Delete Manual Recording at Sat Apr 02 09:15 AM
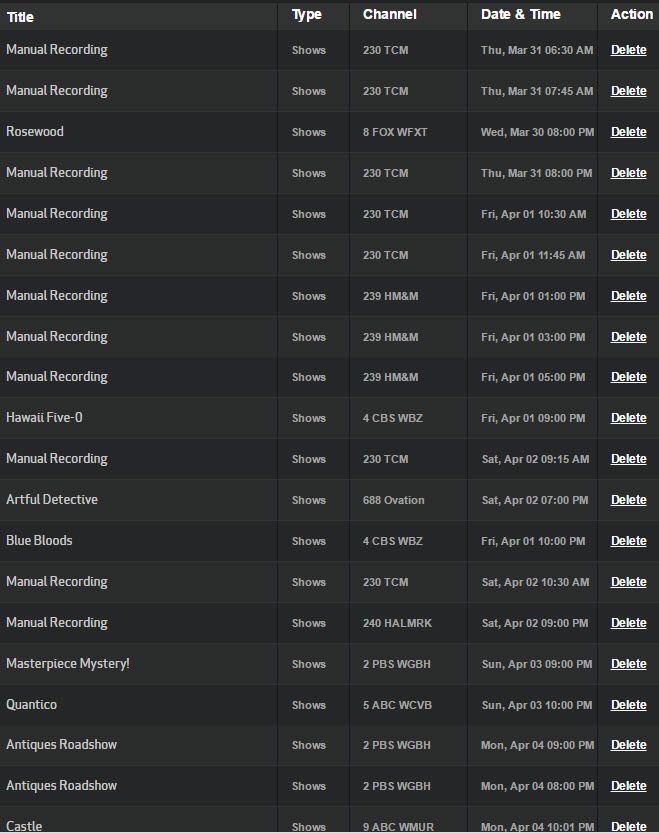This screenshot has width=659, height=833. [x=628, y=459]
